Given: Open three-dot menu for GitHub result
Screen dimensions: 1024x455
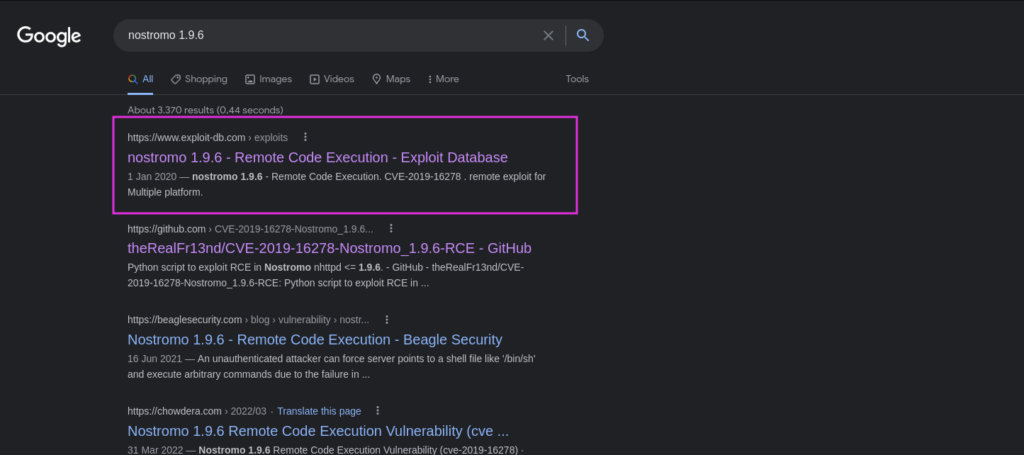Looking at the screenshot, I should [391, 228].
